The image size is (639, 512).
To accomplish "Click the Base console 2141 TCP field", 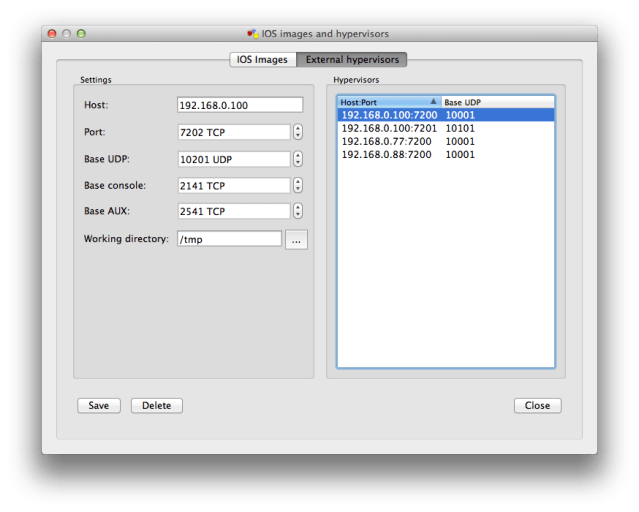I will (234, 185).
